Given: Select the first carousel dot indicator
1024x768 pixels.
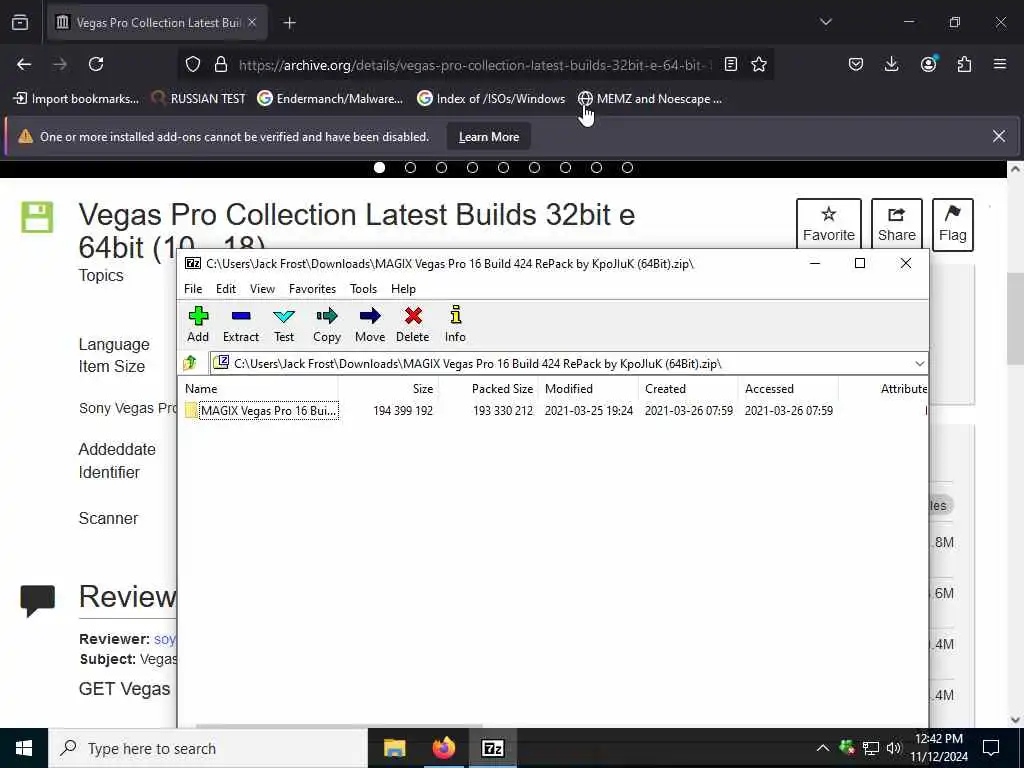Looking at the screenshot, I should (379, 168).
